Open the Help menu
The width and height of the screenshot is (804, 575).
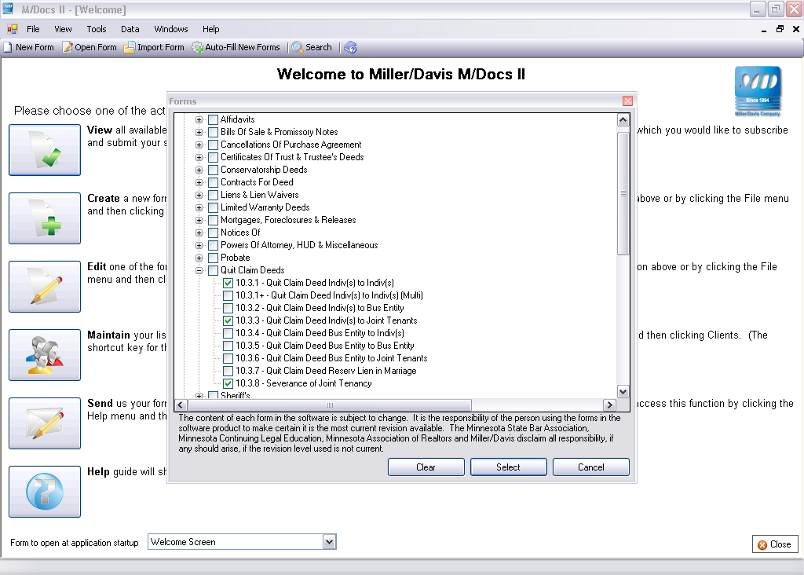coord(210,29)
